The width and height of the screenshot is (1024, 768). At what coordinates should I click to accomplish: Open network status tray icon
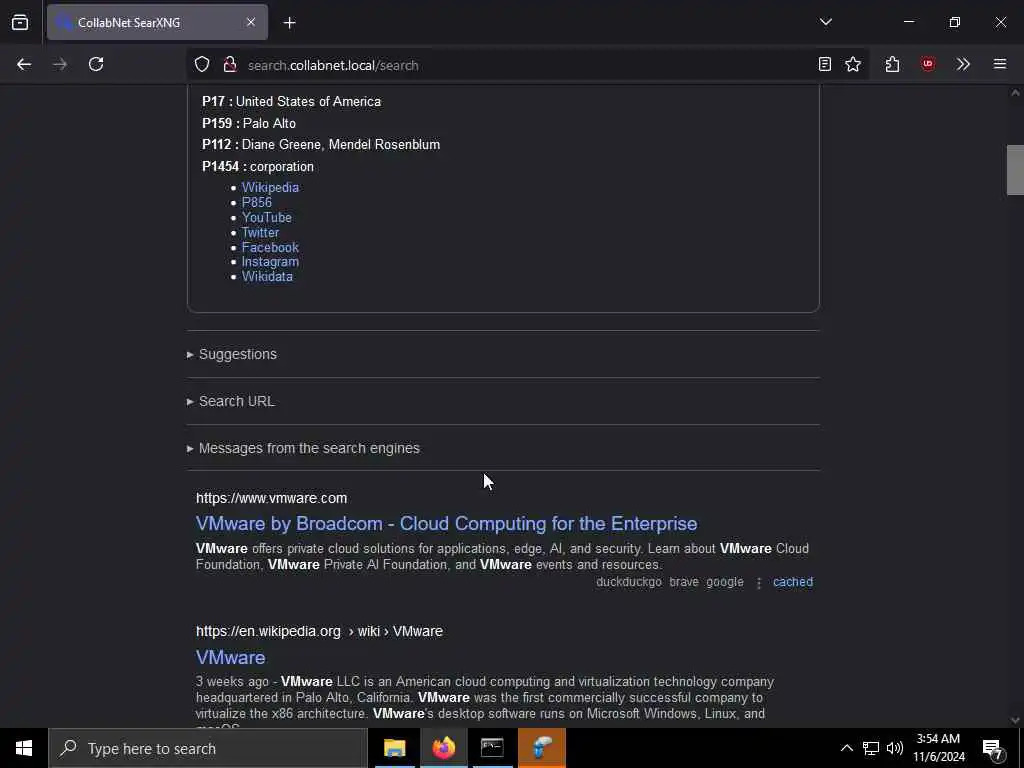coord(871,748)
